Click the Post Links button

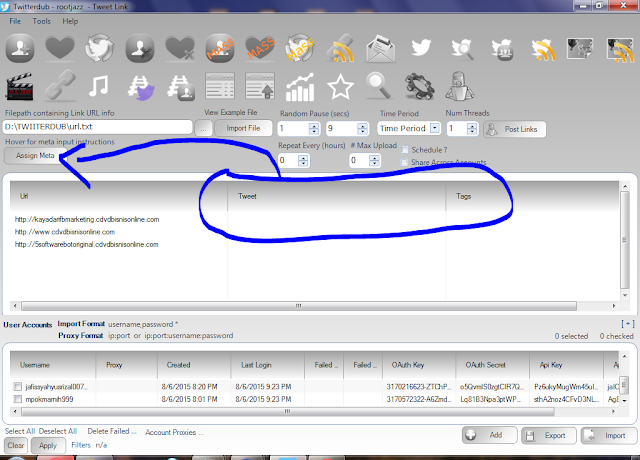pyautogui.click(x=515, y=129)
